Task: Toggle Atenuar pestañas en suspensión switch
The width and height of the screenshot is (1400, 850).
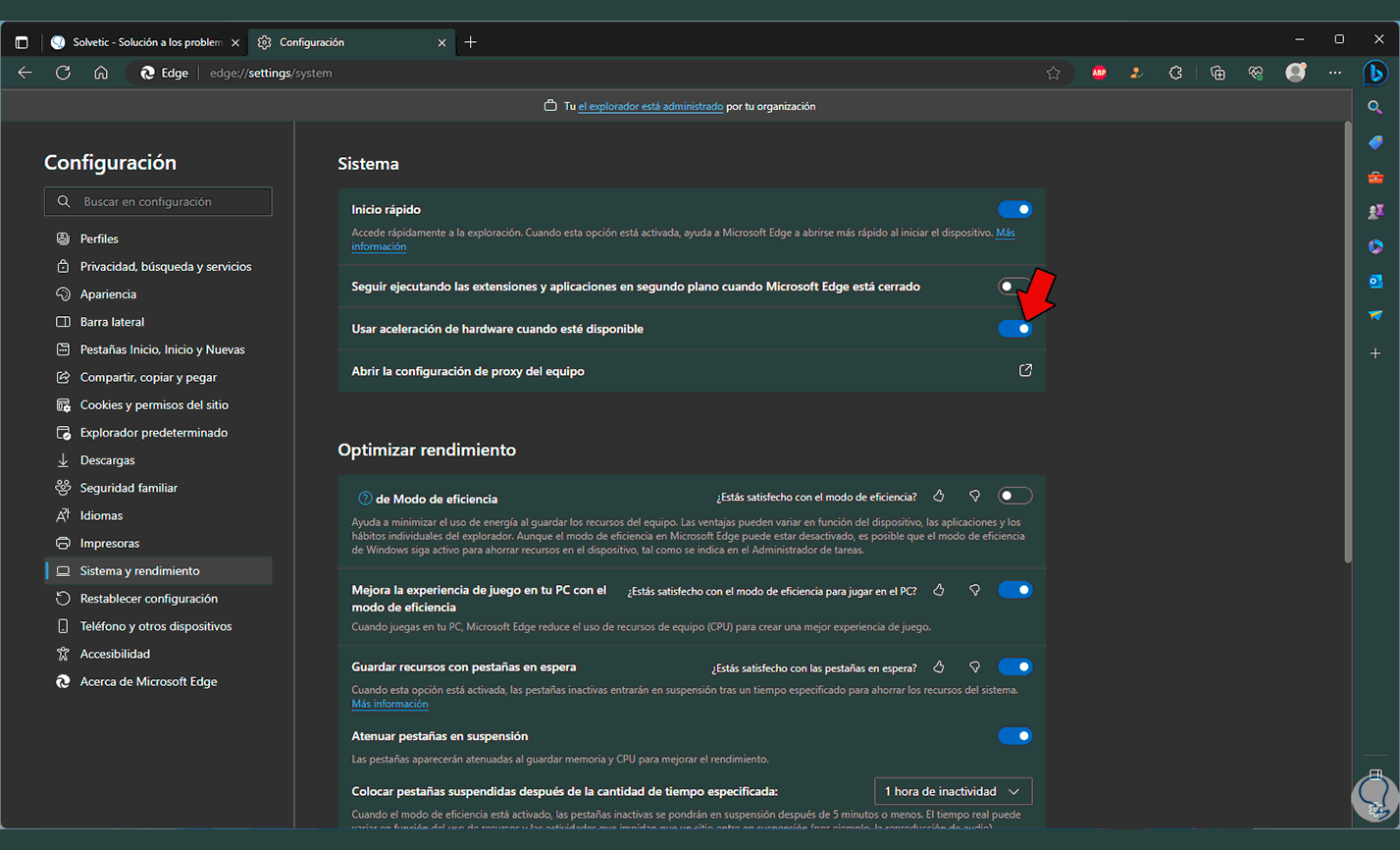Action: [x=1014, y=736]
